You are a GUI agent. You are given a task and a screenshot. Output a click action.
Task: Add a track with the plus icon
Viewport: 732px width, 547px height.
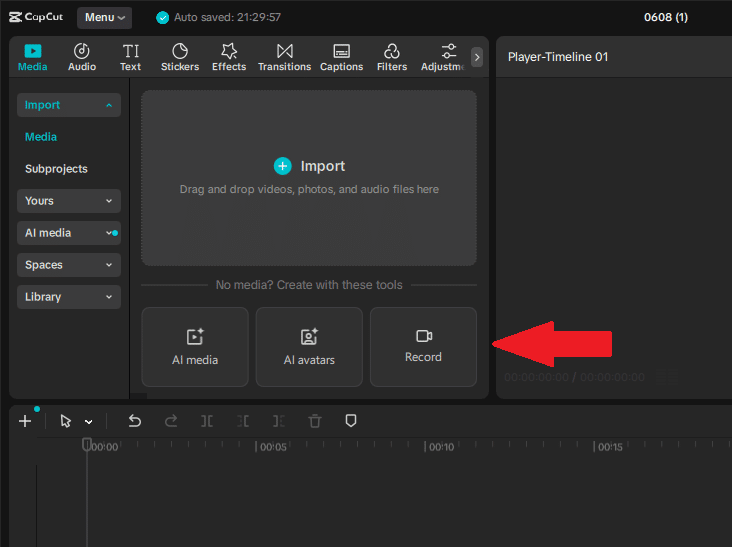tap(25, 421)
